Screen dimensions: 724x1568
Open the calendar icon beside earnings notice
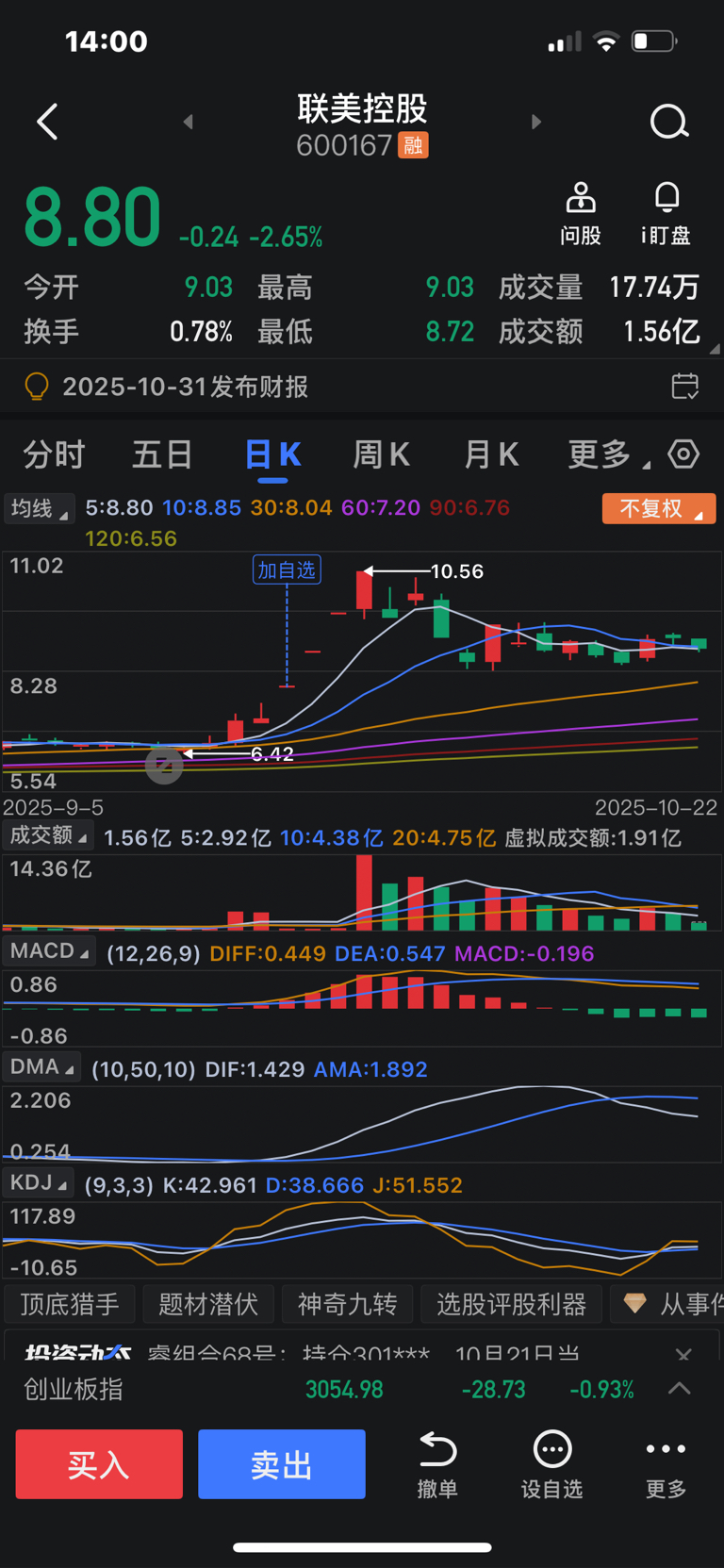685,386
